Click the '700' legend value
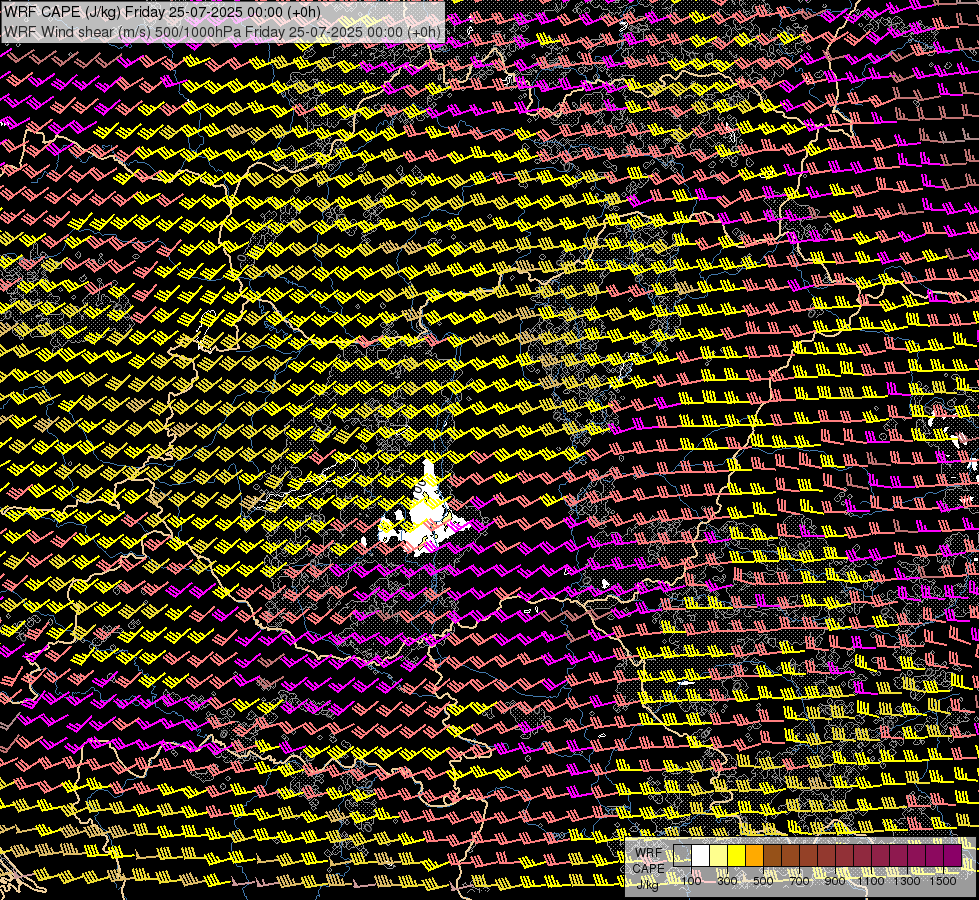This screenshot has height=900, width=979. [x=799, y=881]
